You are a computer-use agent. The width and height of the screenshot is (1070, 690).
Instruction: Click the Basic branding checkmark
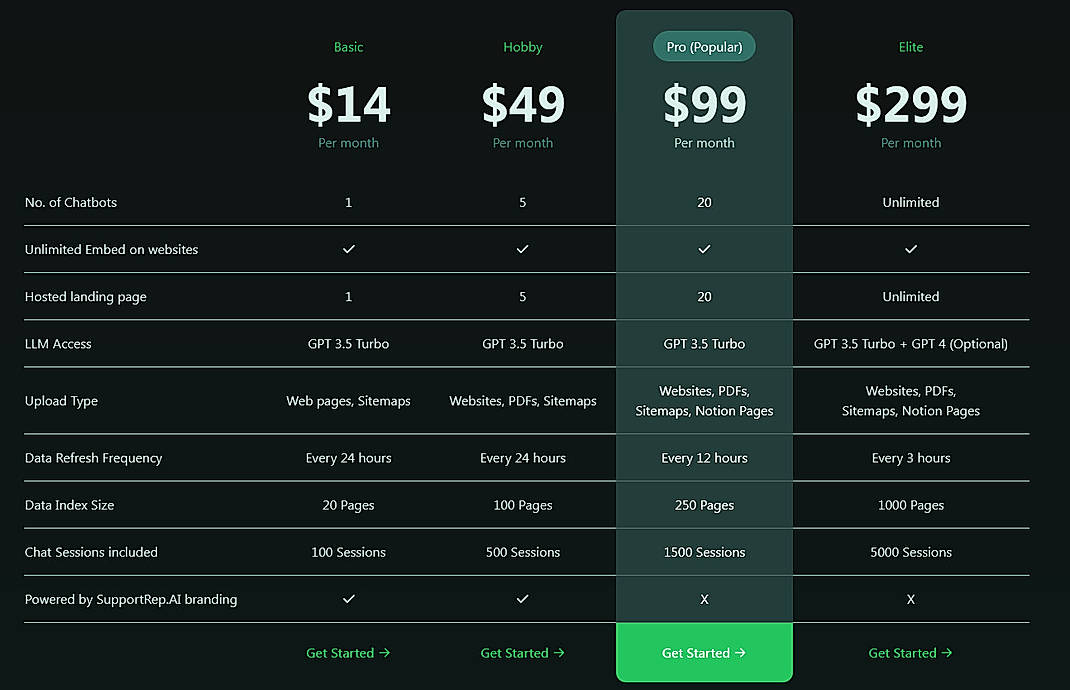(348, 599)
